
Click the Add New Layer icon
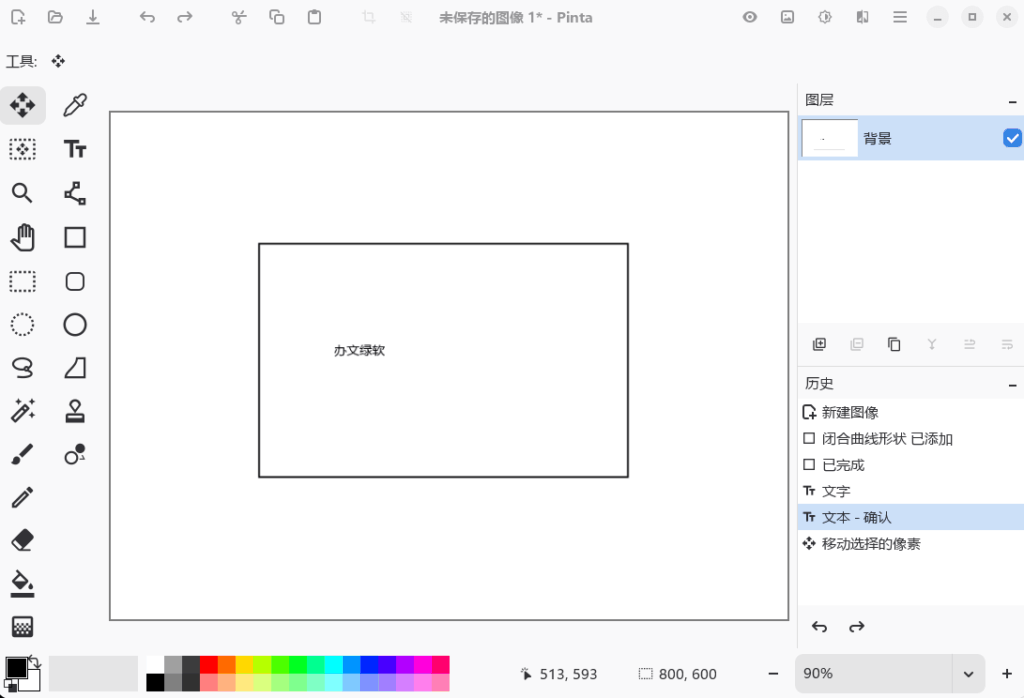tap(819, 343)
